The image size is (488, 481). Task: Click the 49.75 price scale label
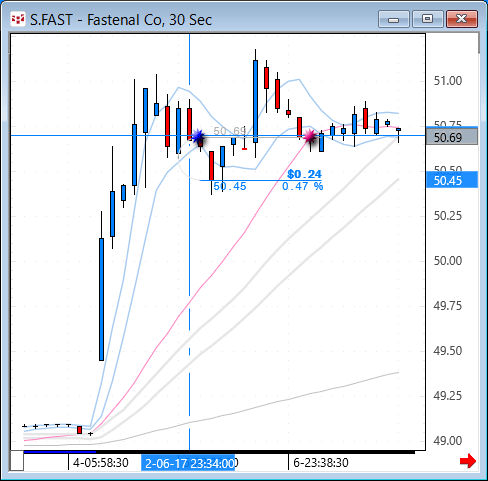[448, 306]
